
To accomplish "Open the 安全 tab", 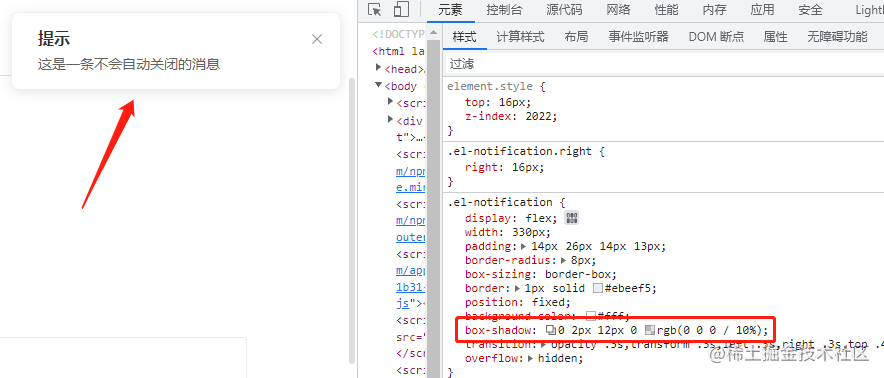I will [x=810, y=10].
